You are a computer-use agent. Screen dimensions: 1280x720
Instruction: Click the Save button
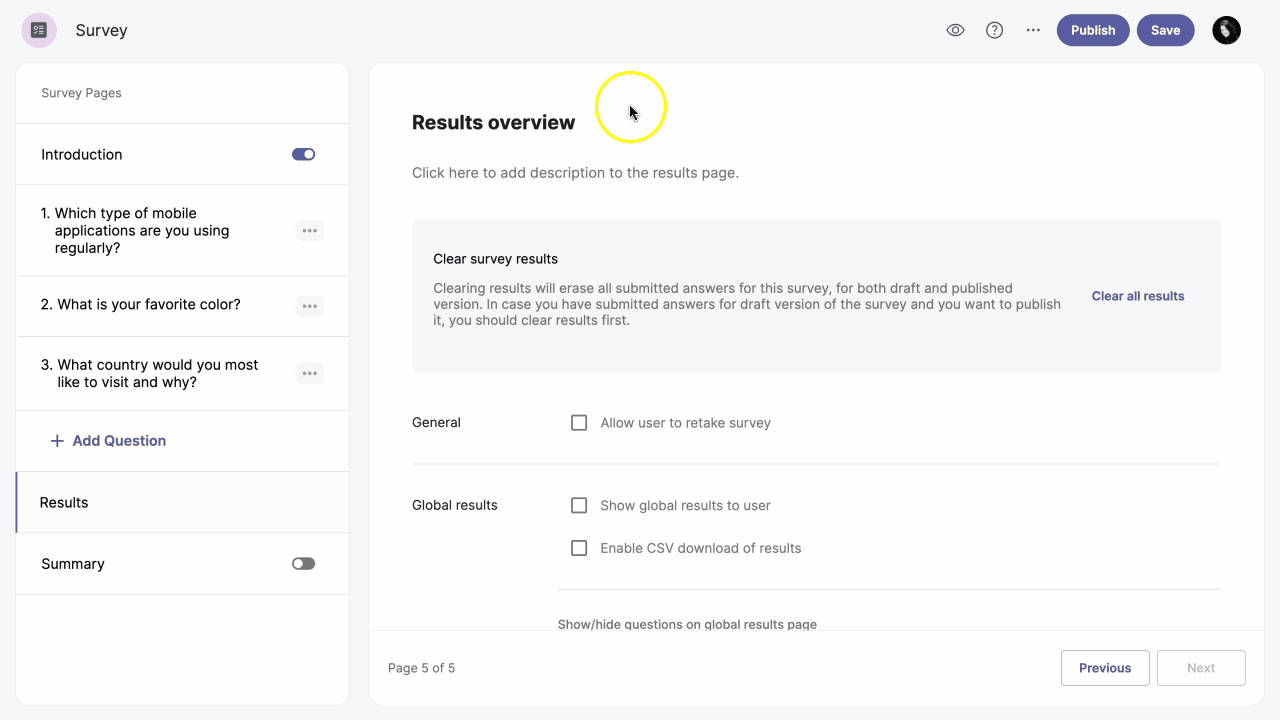click(1165, 30)
